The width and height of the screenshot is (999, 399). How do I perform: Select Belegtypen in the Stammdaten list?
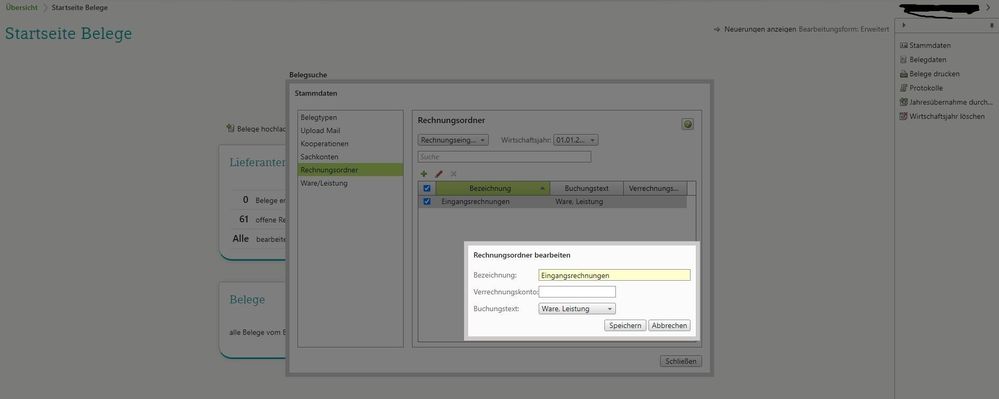(319, 117)
